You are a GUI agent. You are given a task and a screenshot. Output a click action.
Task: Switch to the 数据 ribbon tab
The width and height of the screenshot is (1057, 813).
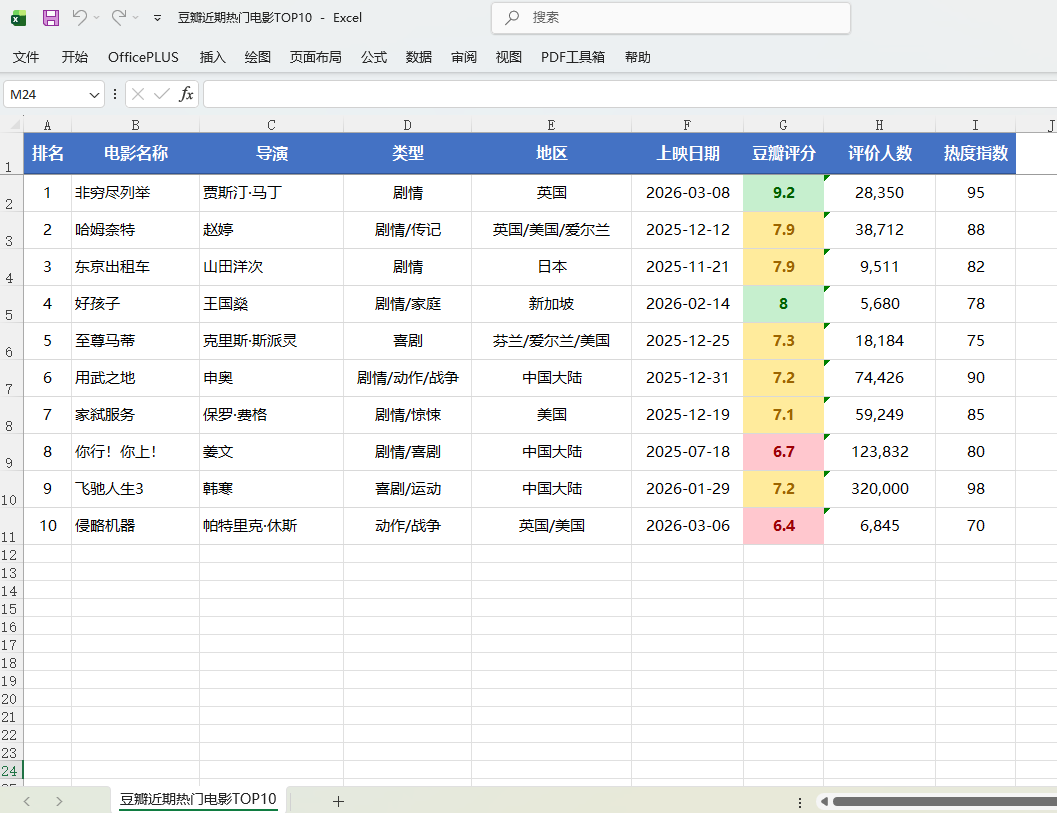[x=419, y=57]
